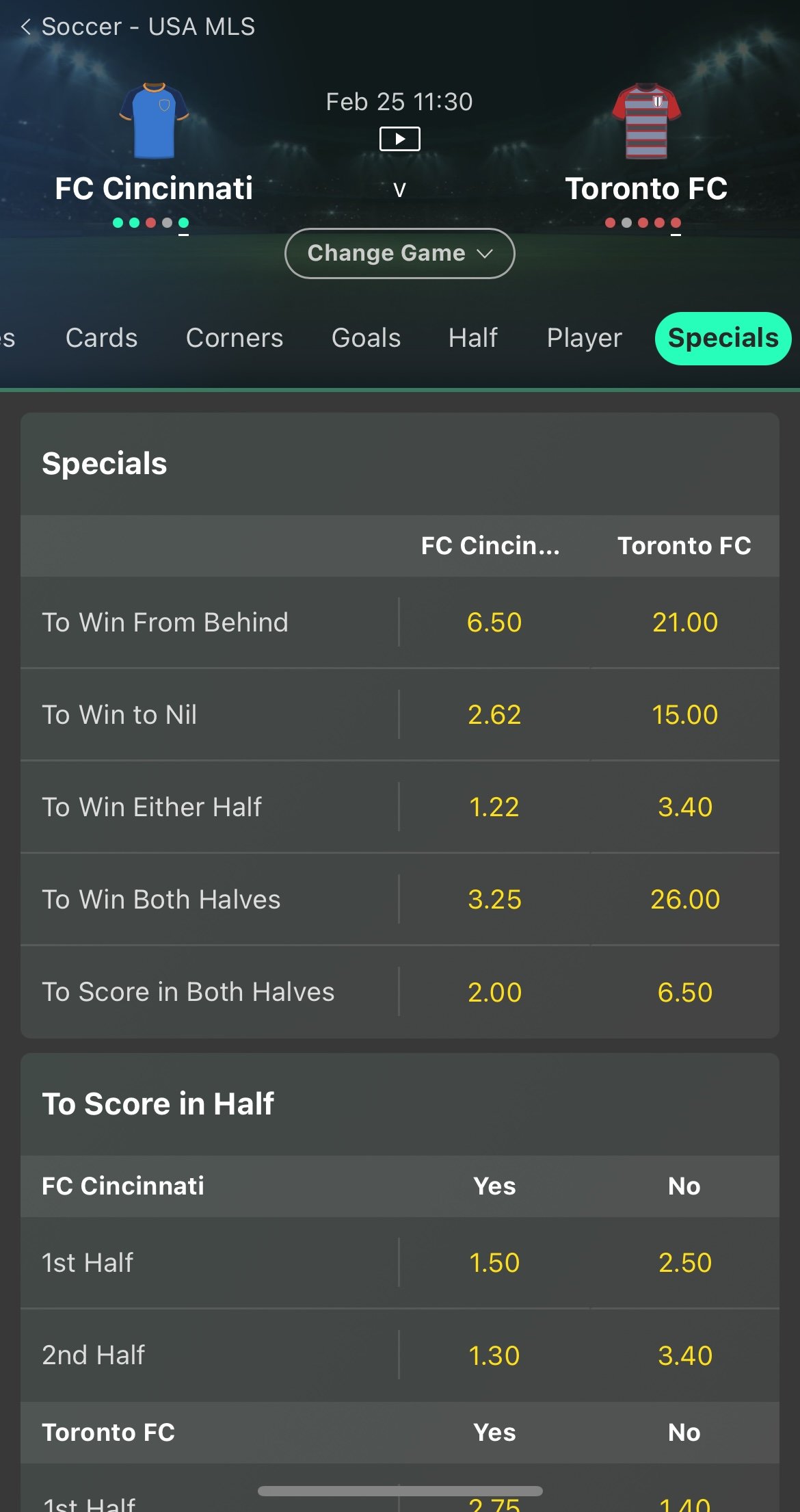Viewport: 800px width, 1512px height.
Task: Choose FC Cincinnati To Score in Both Halves 2.00
Action: click(x=494, y=992)
